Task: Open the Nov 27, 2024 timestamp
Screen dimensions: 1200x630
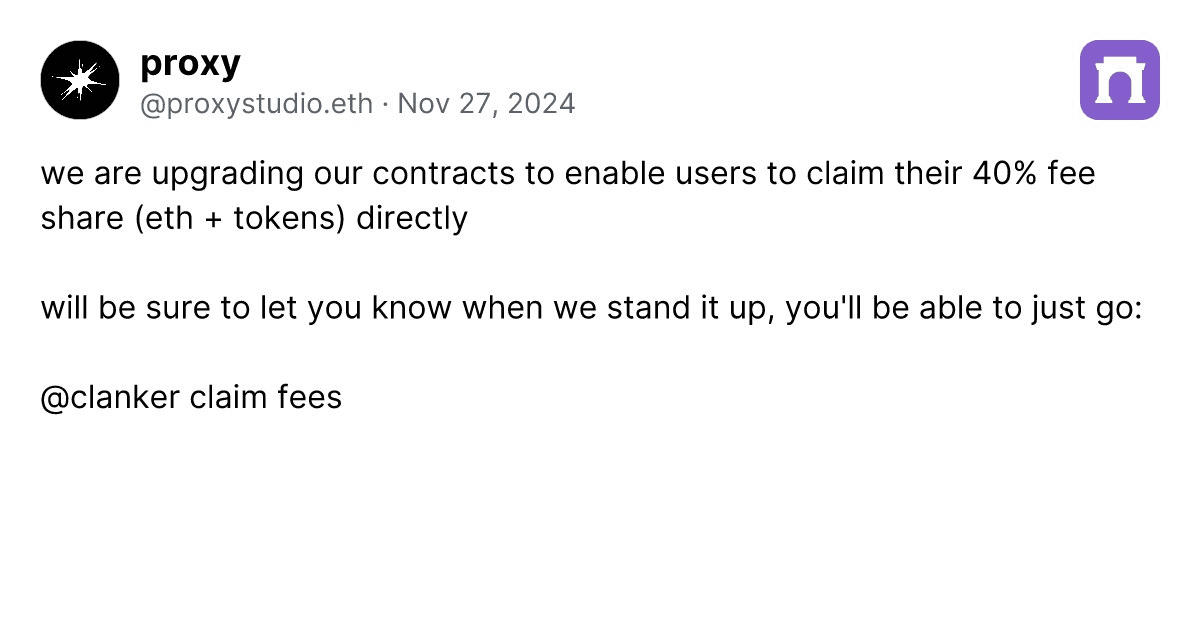Action: click(x=487, y=104)
